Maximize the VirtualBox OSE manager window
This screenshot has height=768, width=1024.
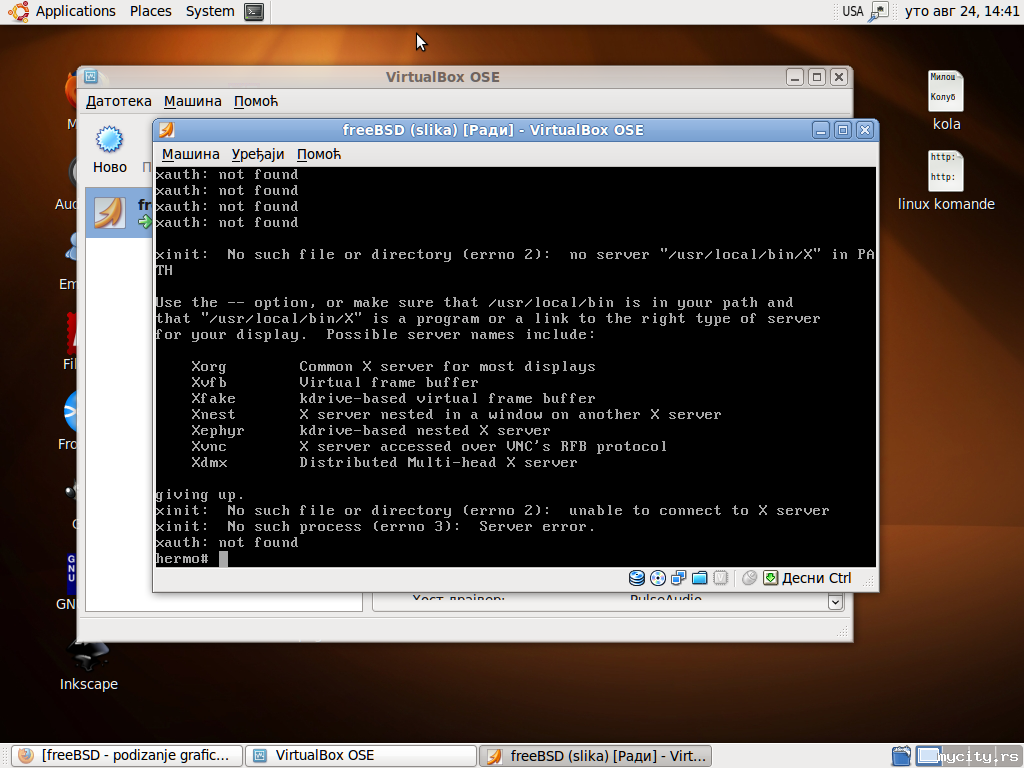[x=817, y=77]
